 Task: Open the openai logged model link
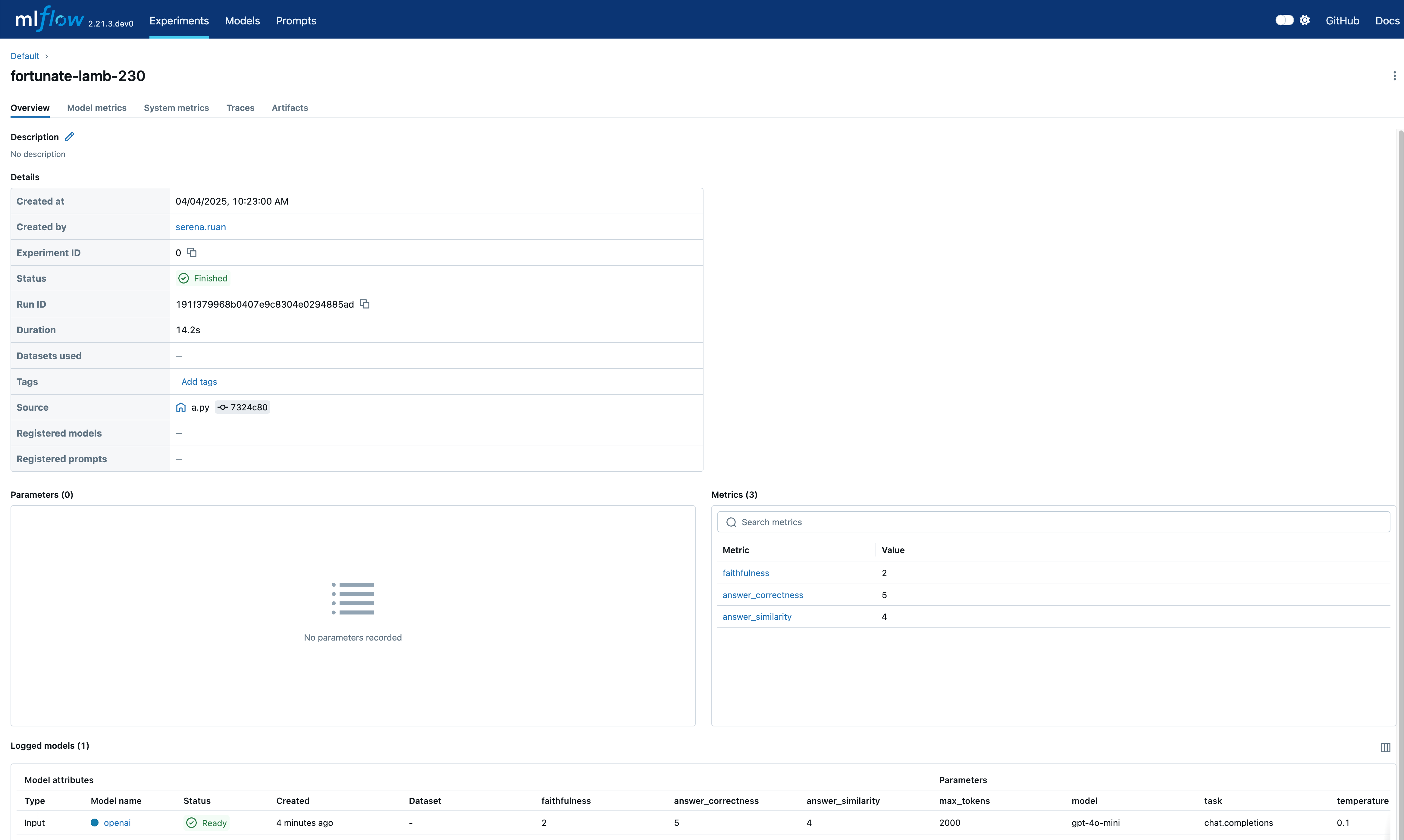coord(117,823)
